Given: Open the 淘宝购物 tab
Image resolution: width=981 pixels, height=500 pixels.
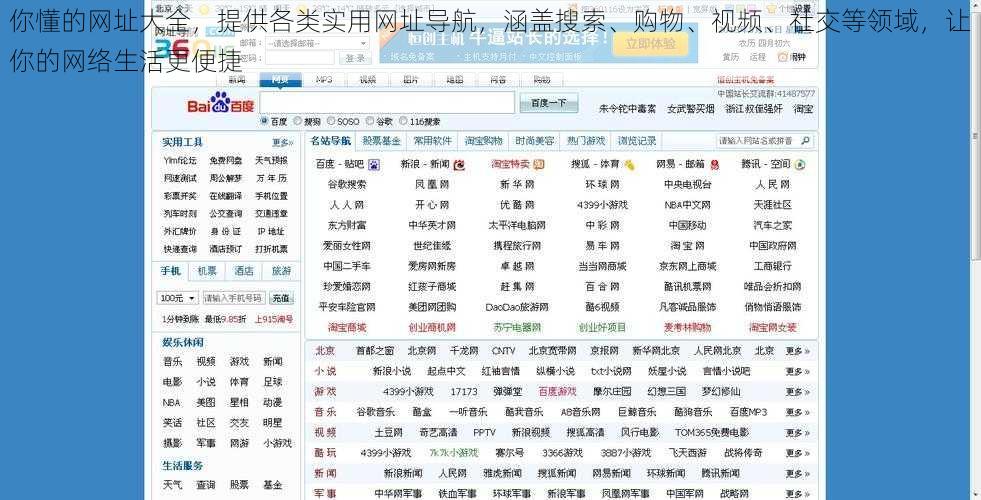Looking at the screenshot, I should pos(483,141).
